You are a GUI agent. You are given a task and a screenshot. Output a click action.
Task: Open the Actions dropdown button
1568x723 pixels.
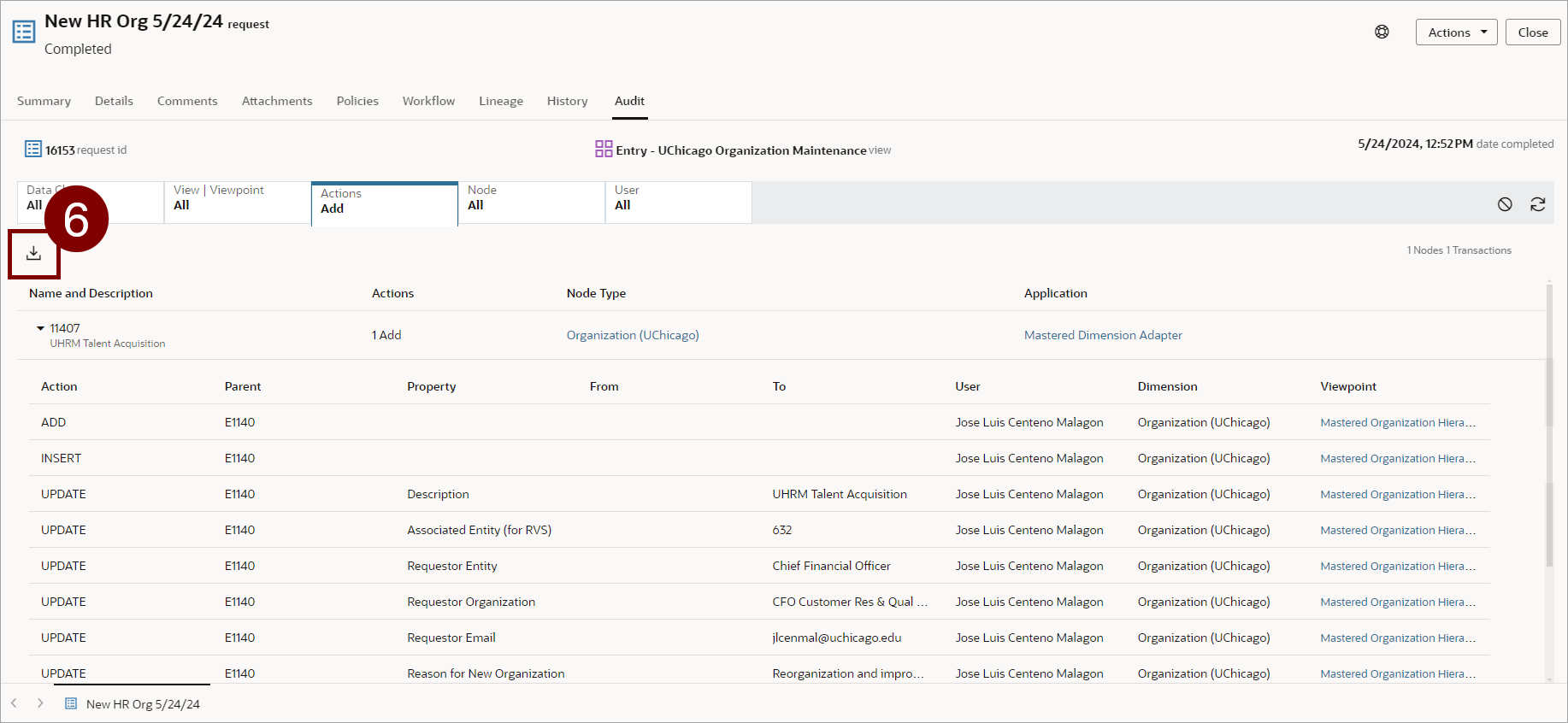coord(1456,32)
